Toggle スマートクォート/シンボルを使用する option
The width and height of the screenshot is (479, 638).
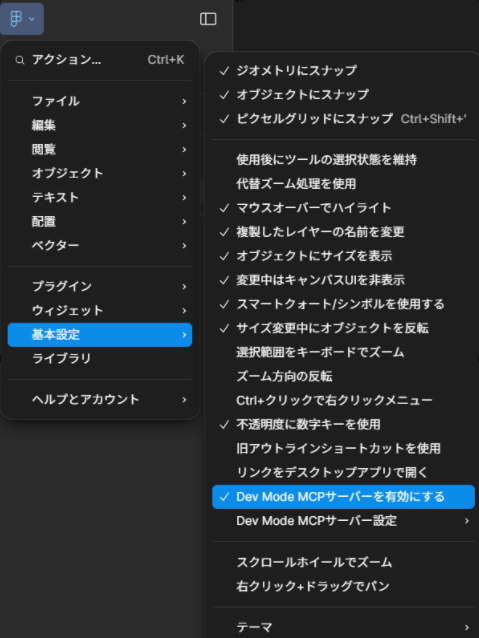(343, 304)
